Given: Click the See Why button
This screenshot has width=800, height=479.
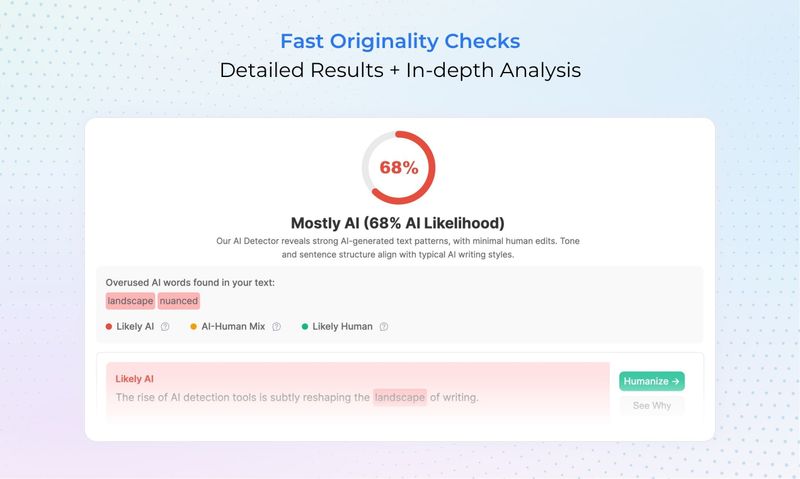Looking at the screenshot, I should pos(652,405).
